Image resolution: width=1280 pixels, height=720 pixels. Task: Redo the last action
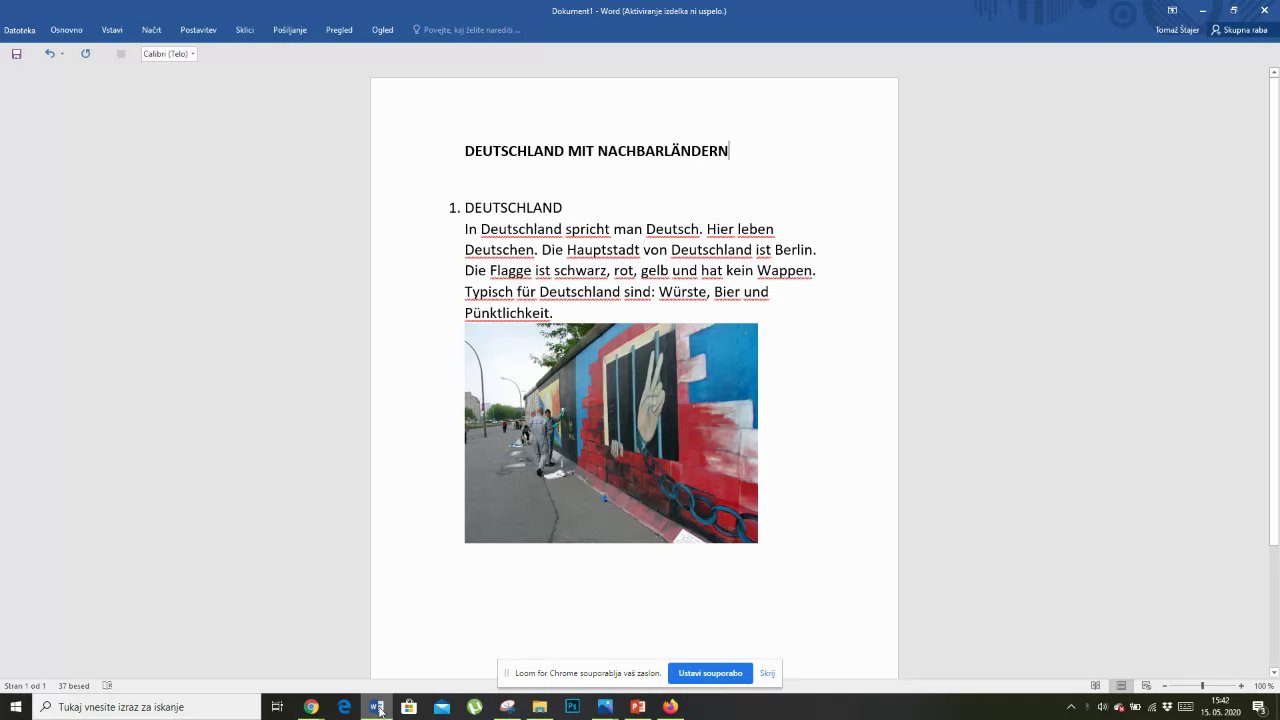click(85, 54)
